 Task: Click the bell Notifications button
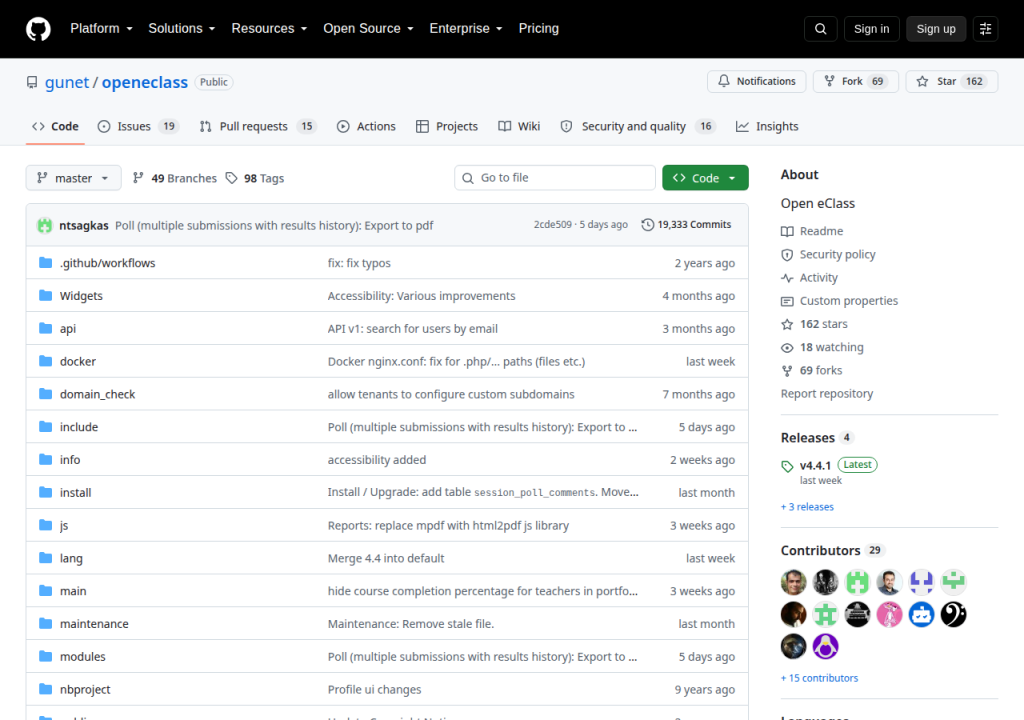[x=756, y=81]
